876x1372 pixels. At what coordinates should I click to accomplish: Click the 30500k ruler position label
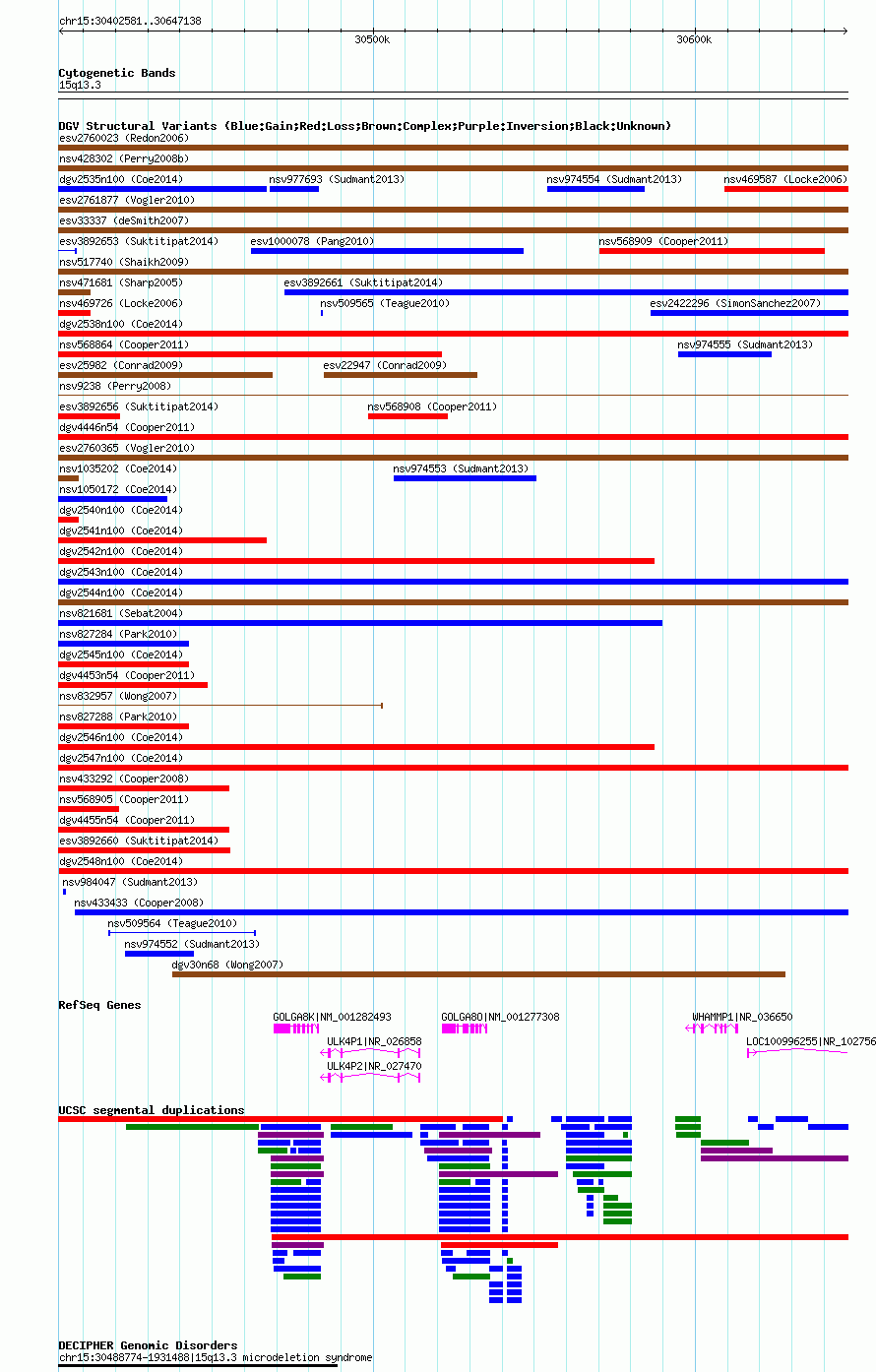click(x=372, y=39)
